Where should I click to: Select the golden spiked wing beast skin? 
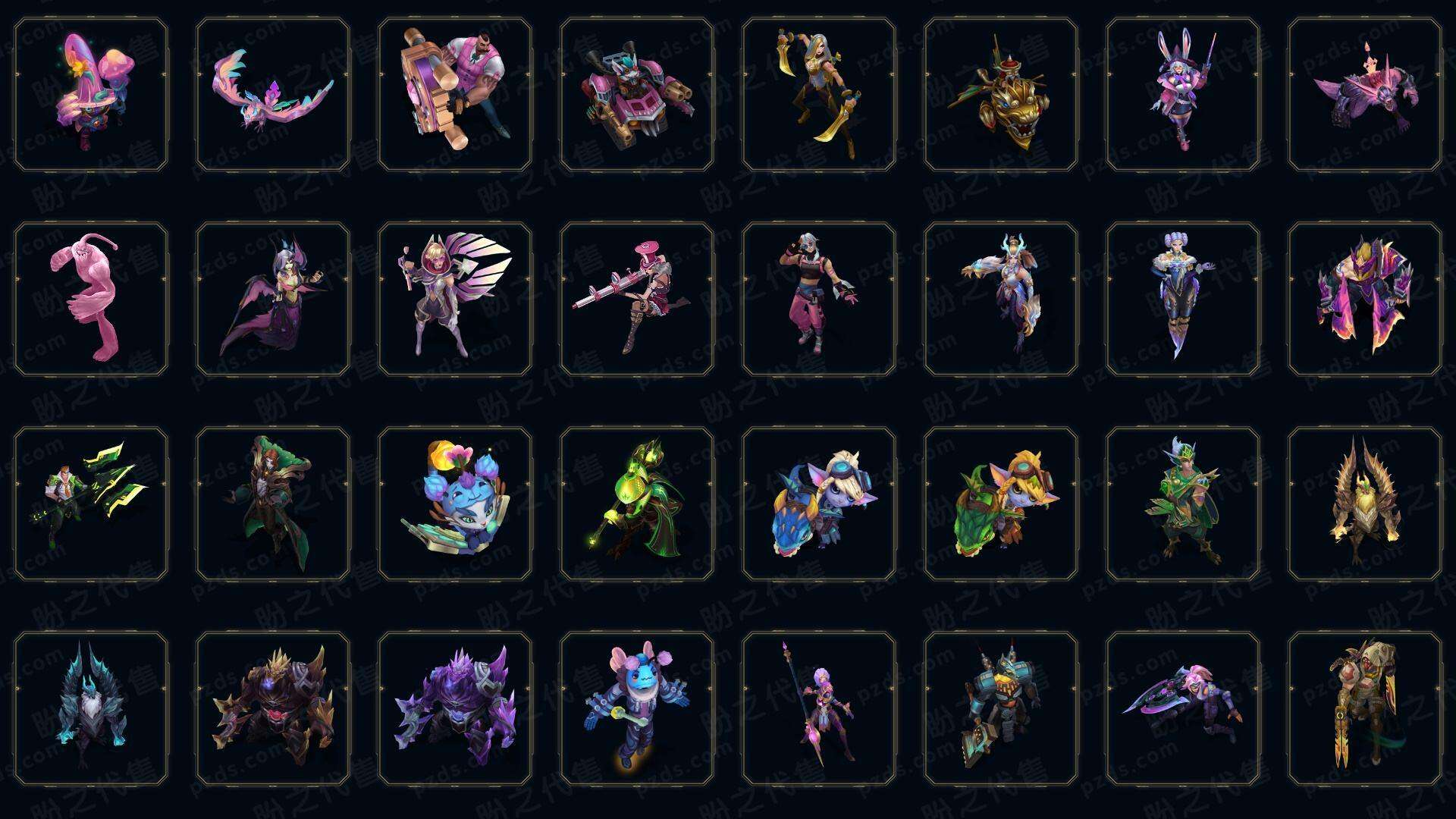[1365, 504]
